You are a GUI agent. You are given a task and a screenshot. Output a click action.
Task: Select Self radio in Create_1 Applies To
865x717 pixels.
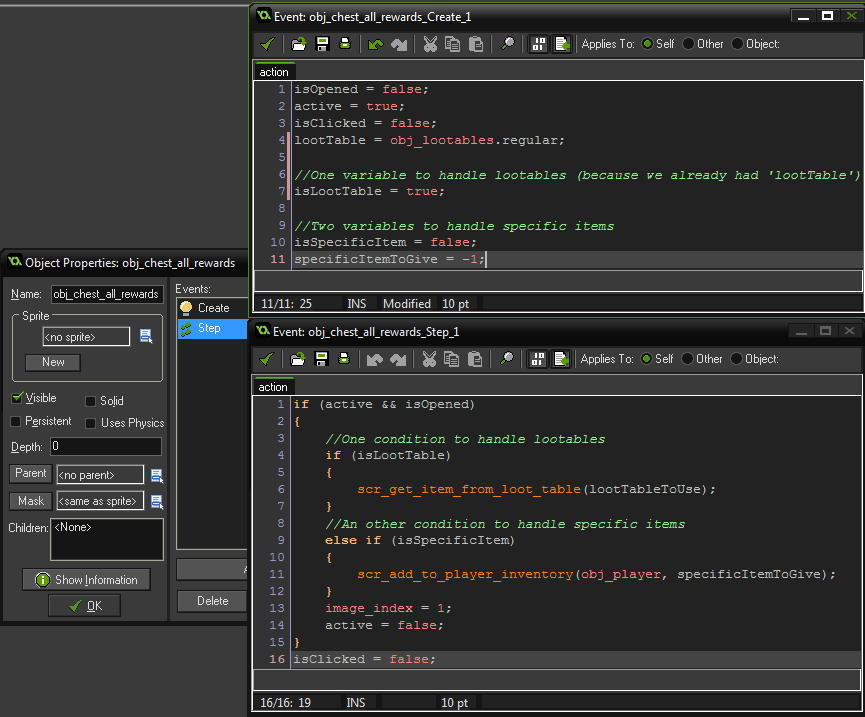click(x=648, y=44)
